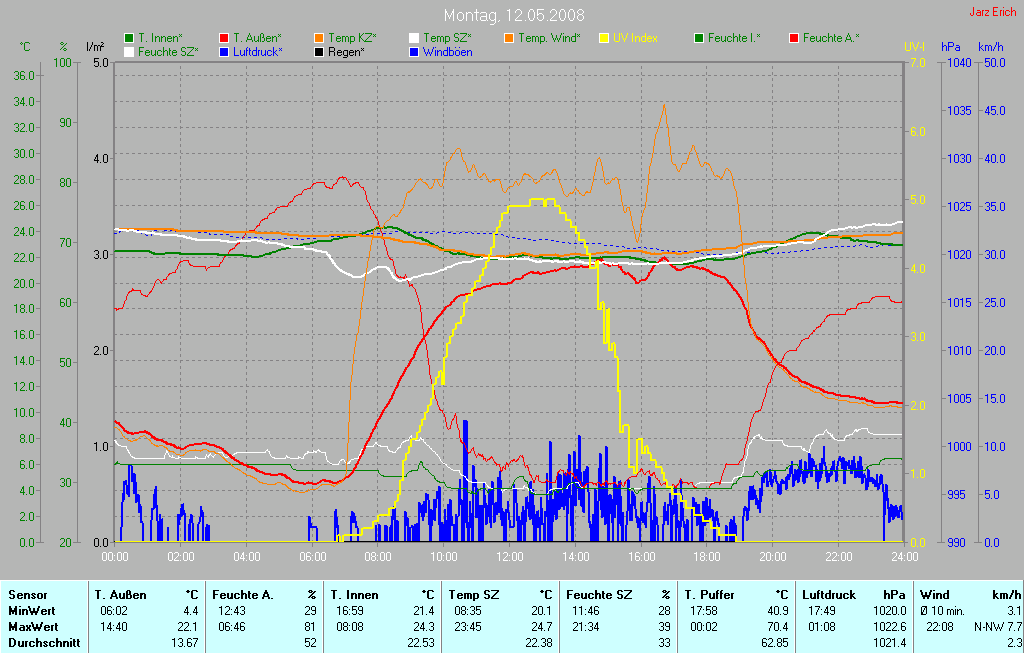This screenshot has height=653, width=1024.
Task: Click the 12:43 time in Feuchte A. column
Action: point(232,611)
